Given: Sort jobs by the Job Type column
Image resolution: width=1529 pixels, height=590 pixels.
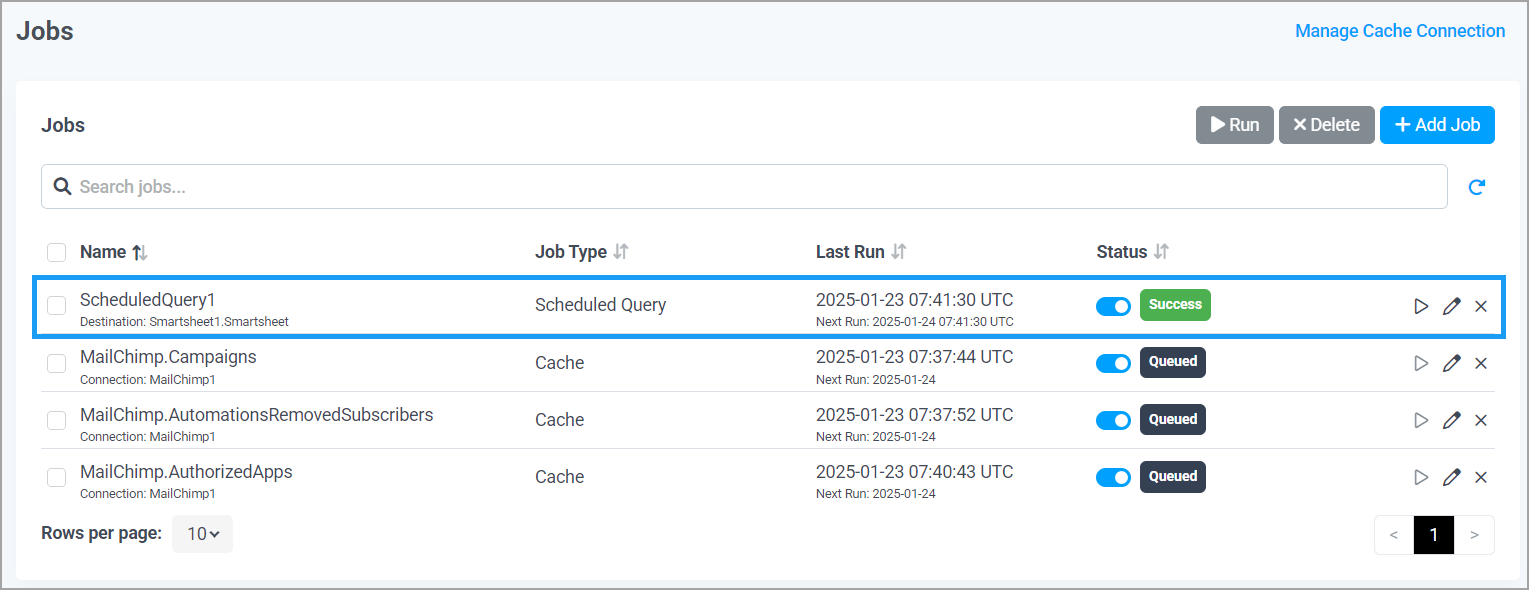Looking at the screenshot, I should [x=581, y=251].
